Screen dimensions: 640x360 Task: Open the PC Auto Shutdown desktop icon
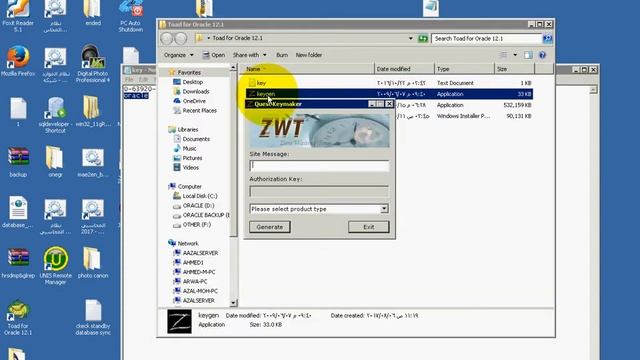click(131, 16)
